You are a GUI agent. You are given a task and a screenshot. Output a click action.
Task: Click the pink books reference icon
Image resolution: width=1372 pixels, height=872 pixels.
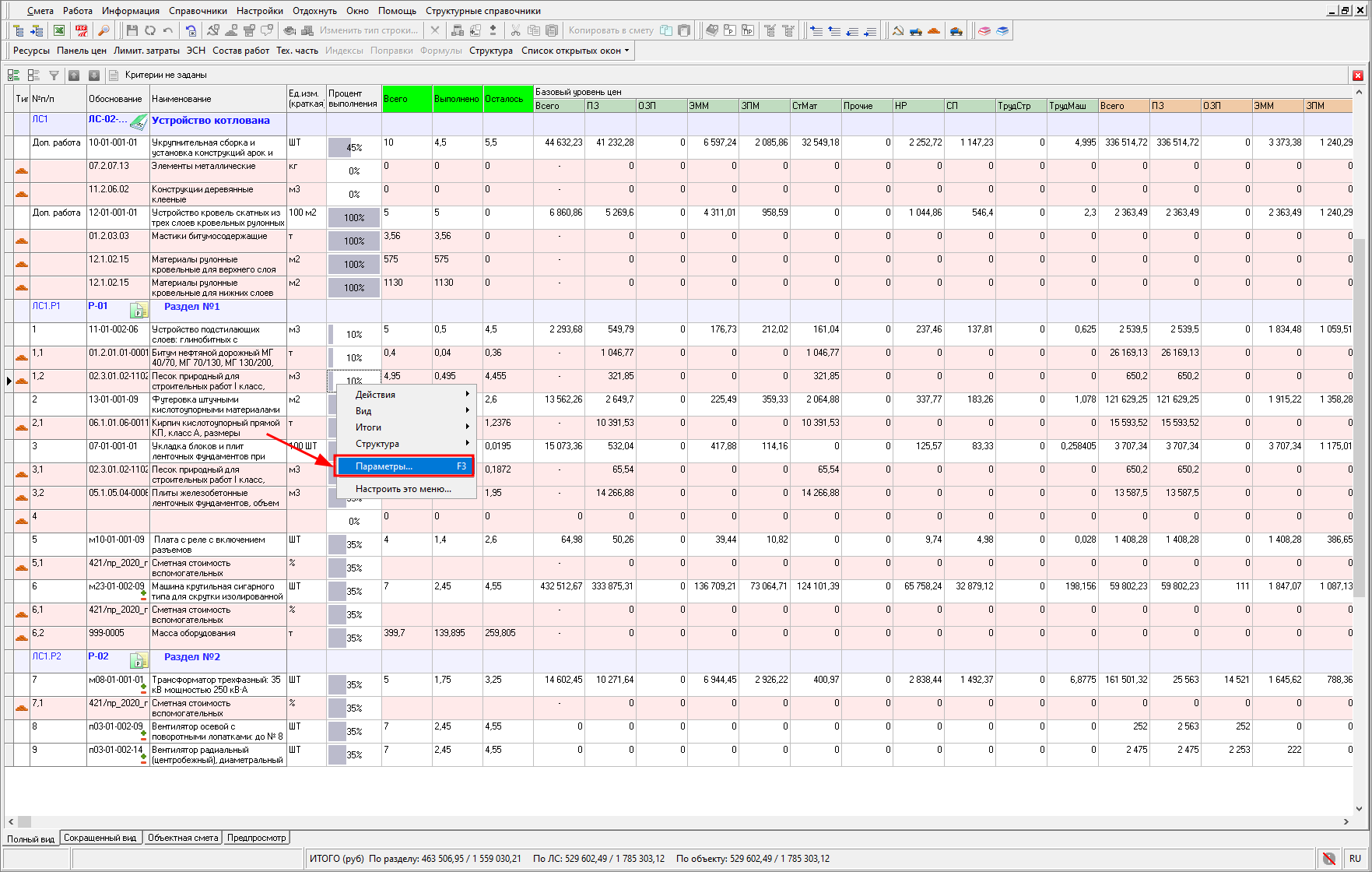(984, 30)
